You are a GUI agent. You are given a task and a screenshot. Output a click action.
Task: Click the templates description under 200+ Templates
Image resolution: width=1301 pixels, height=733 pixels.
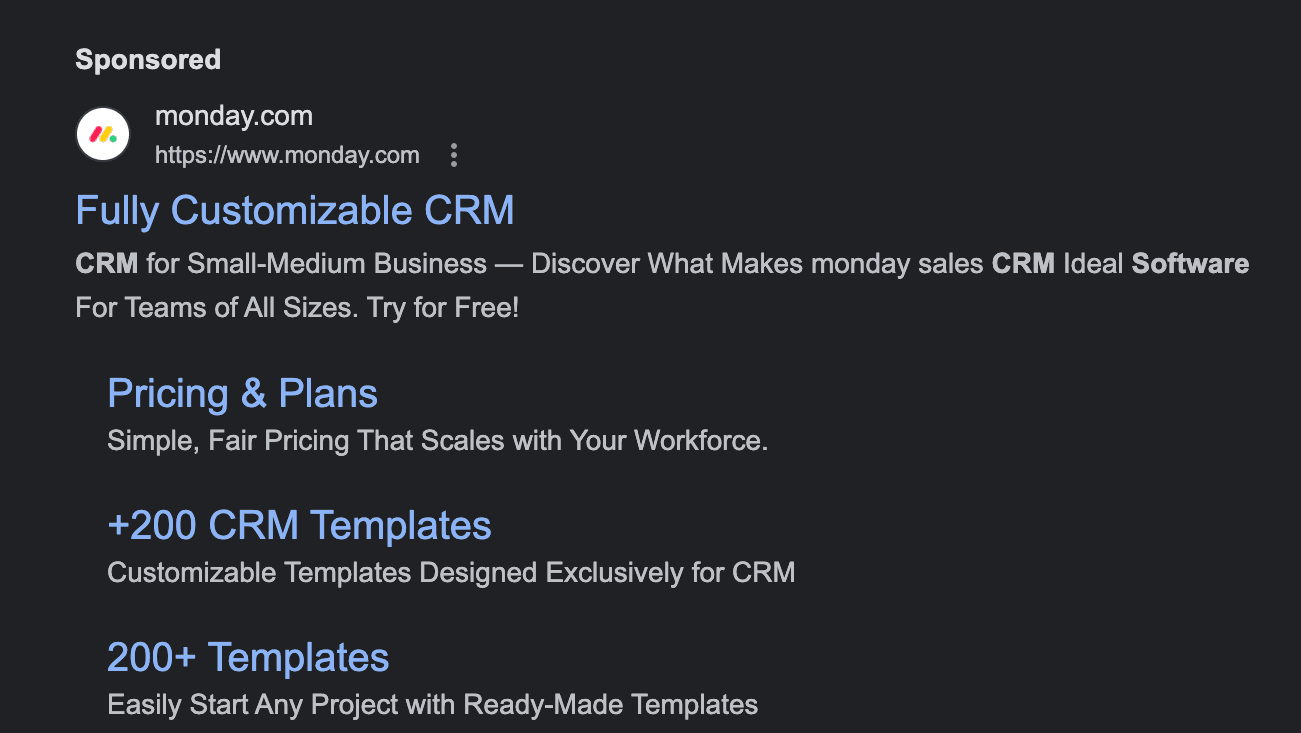[x=432, y=704]
